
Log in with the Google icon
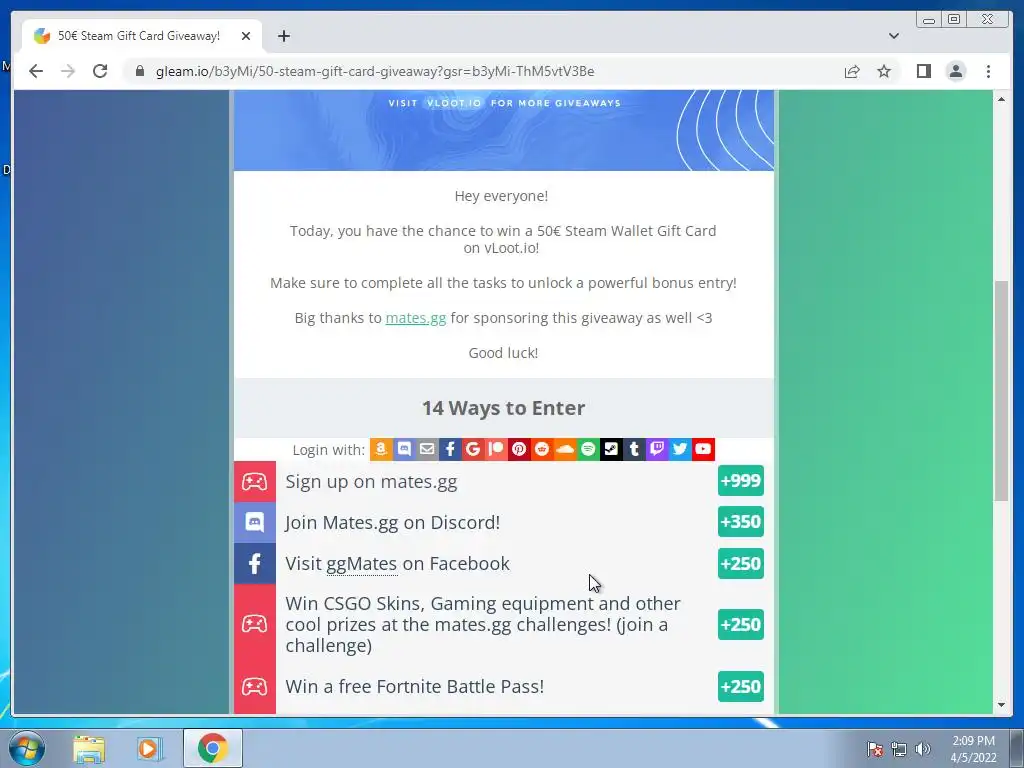pos(473,449)
